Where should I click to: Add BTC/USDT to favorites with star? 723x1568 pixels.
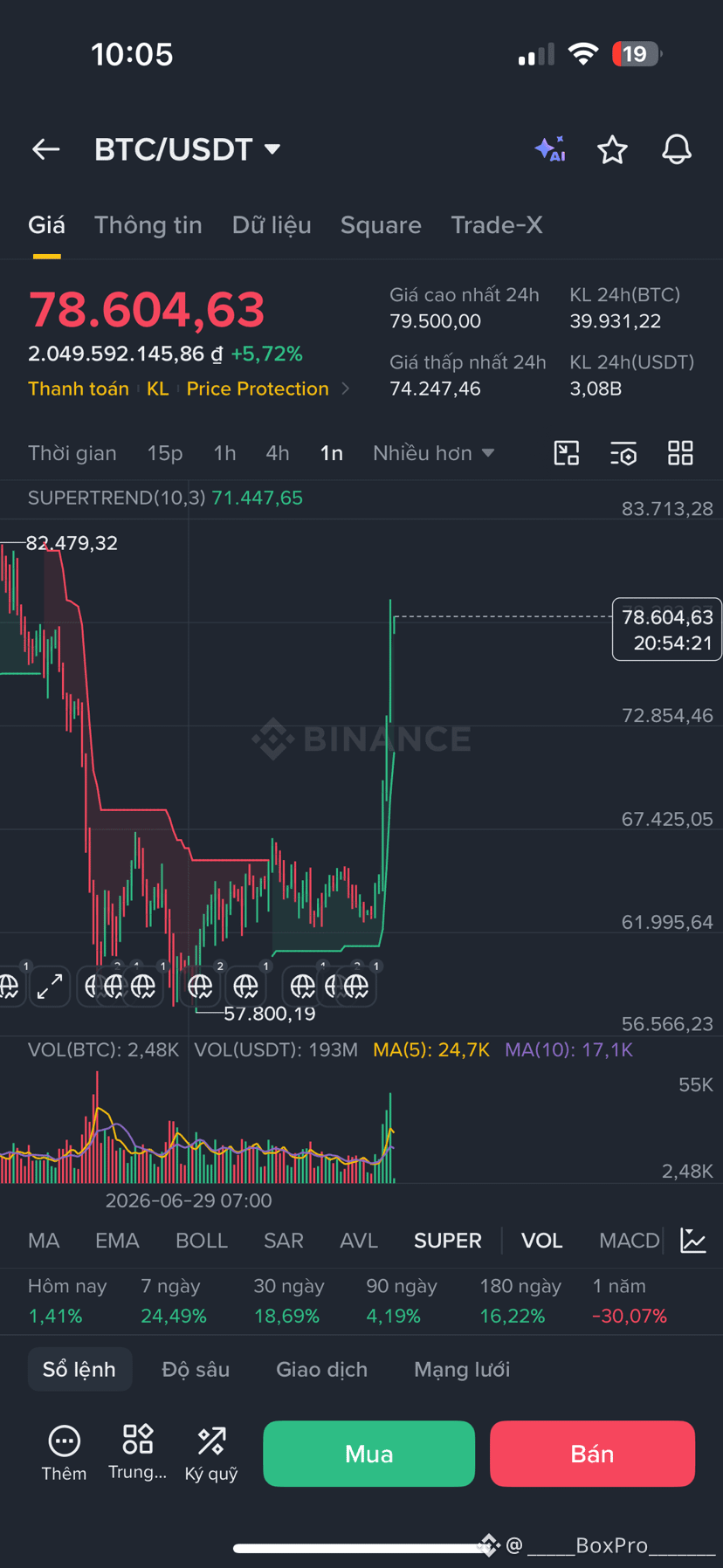612,149
